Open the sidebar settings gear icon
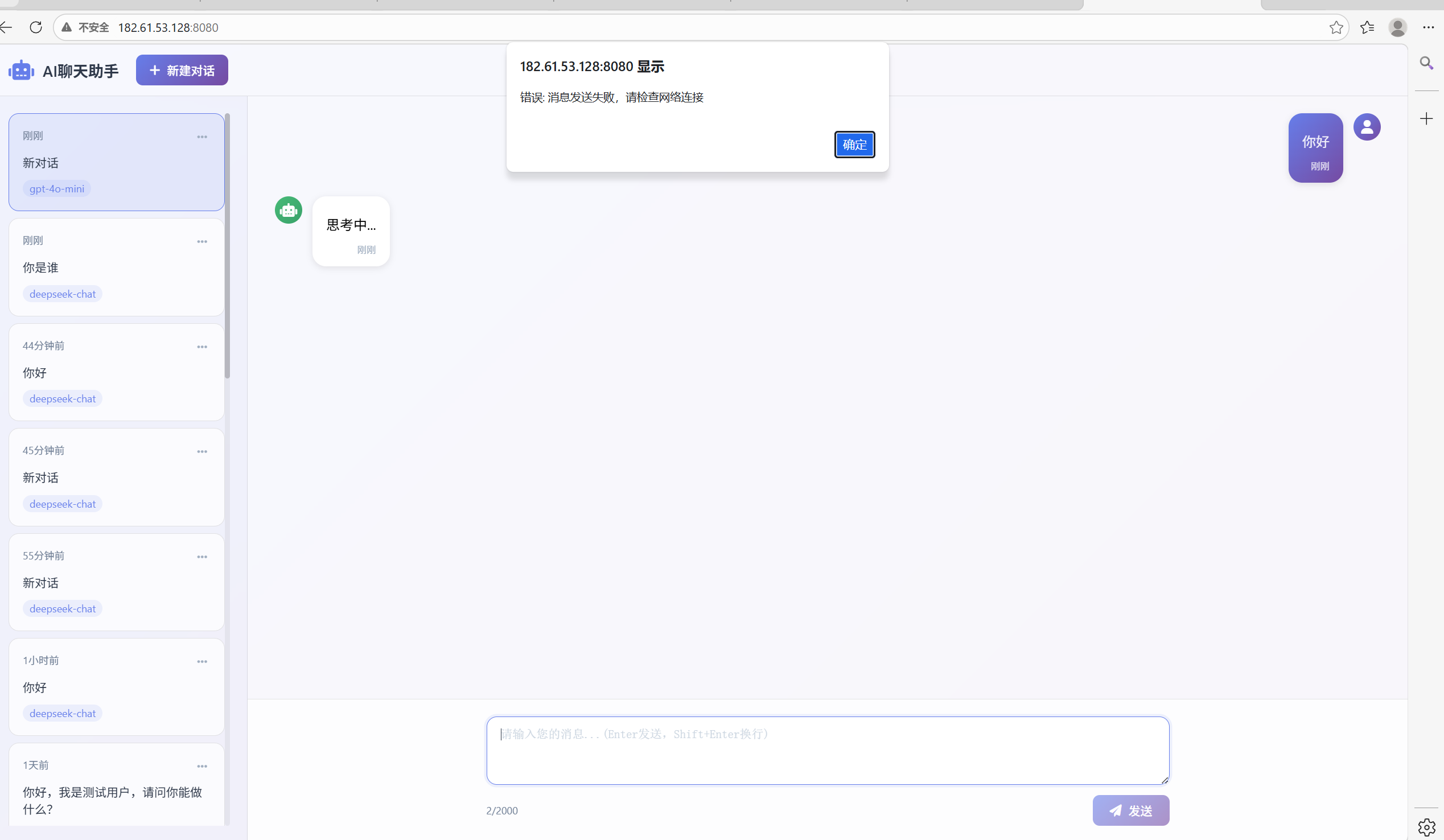1444x840 pixels. coord(1426,827)
